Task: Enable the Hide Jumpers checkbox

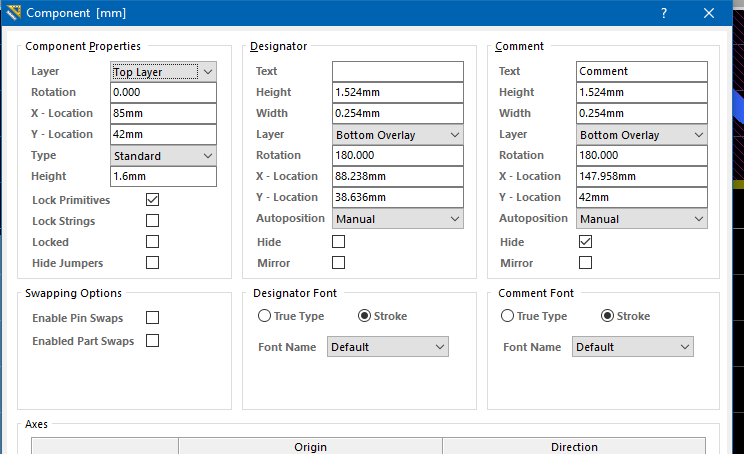Action: [153, 263]
